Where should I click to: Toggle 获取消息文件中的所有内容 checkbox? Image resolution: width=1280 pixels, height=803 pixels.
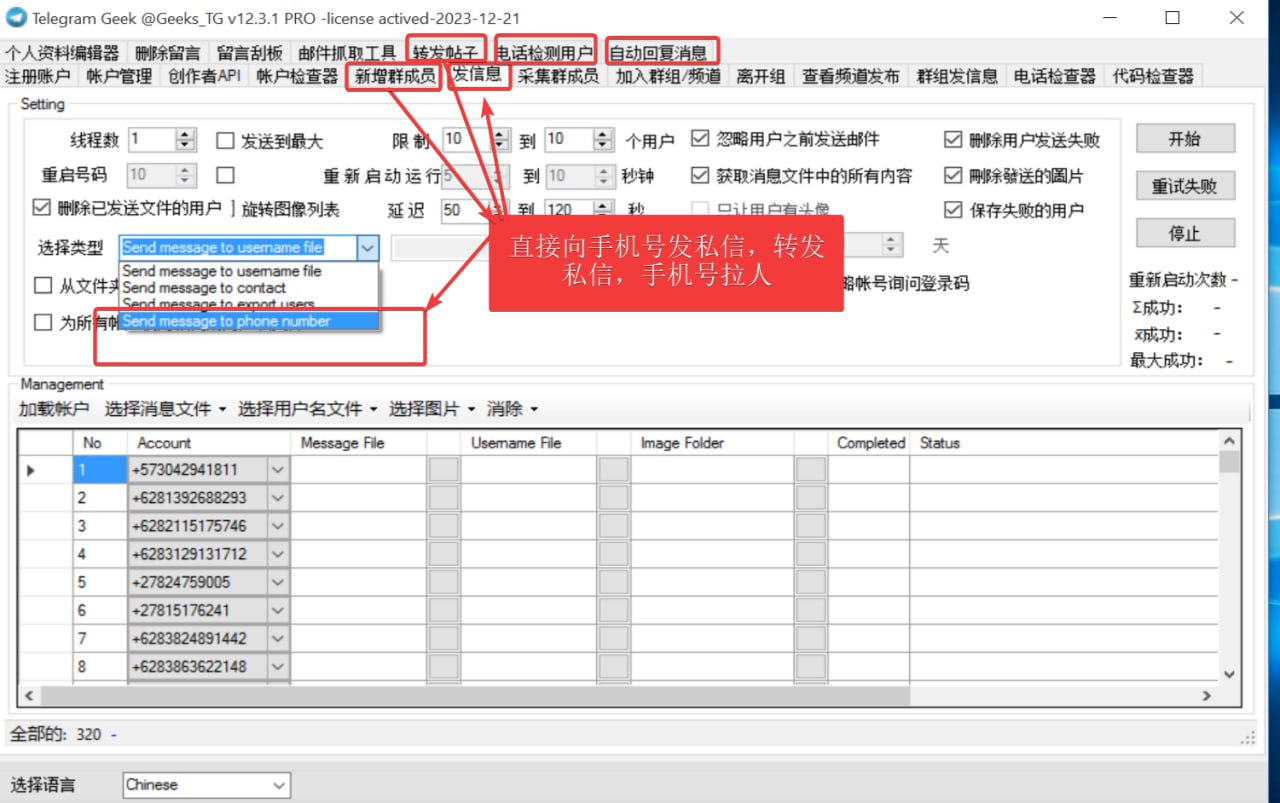pos(700,175)
